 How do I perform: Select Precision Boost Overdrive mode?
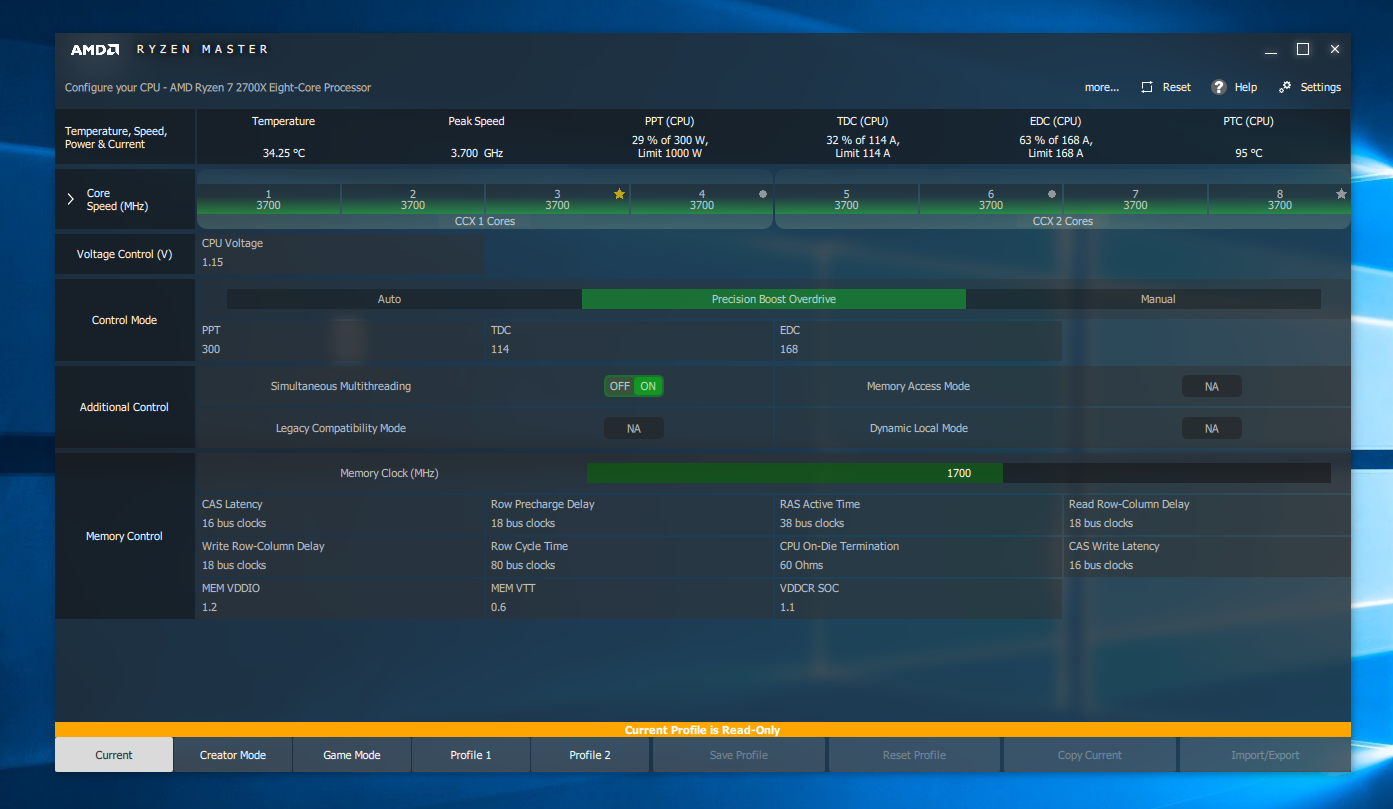[774, 299]
